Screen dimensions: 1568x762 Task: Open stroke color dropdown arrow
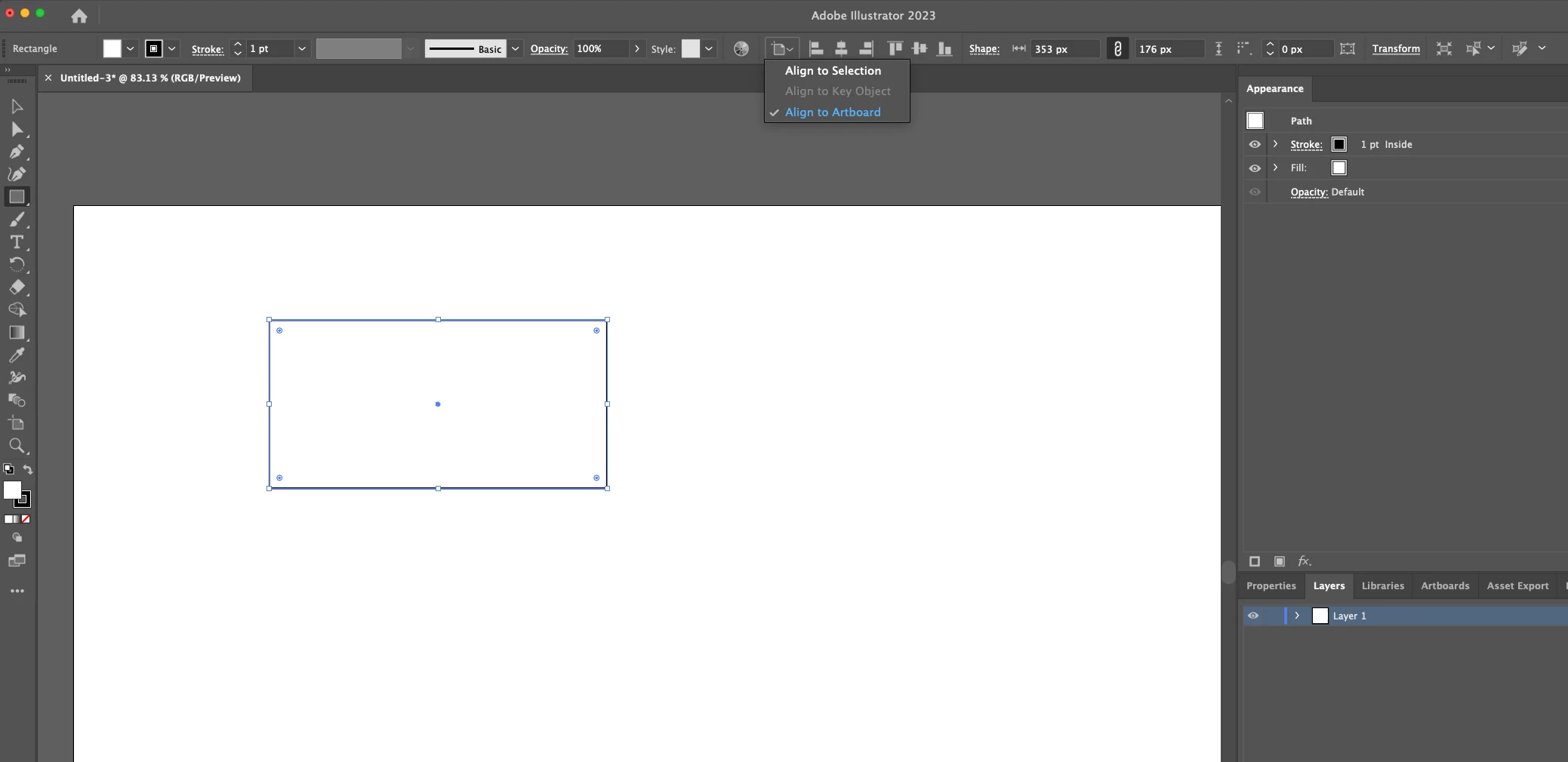tap(172, 48)
